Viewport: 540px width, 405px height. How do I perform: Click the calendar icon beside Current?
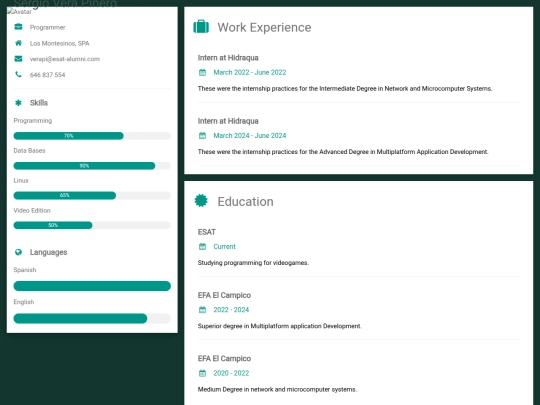tap(202, 247)
